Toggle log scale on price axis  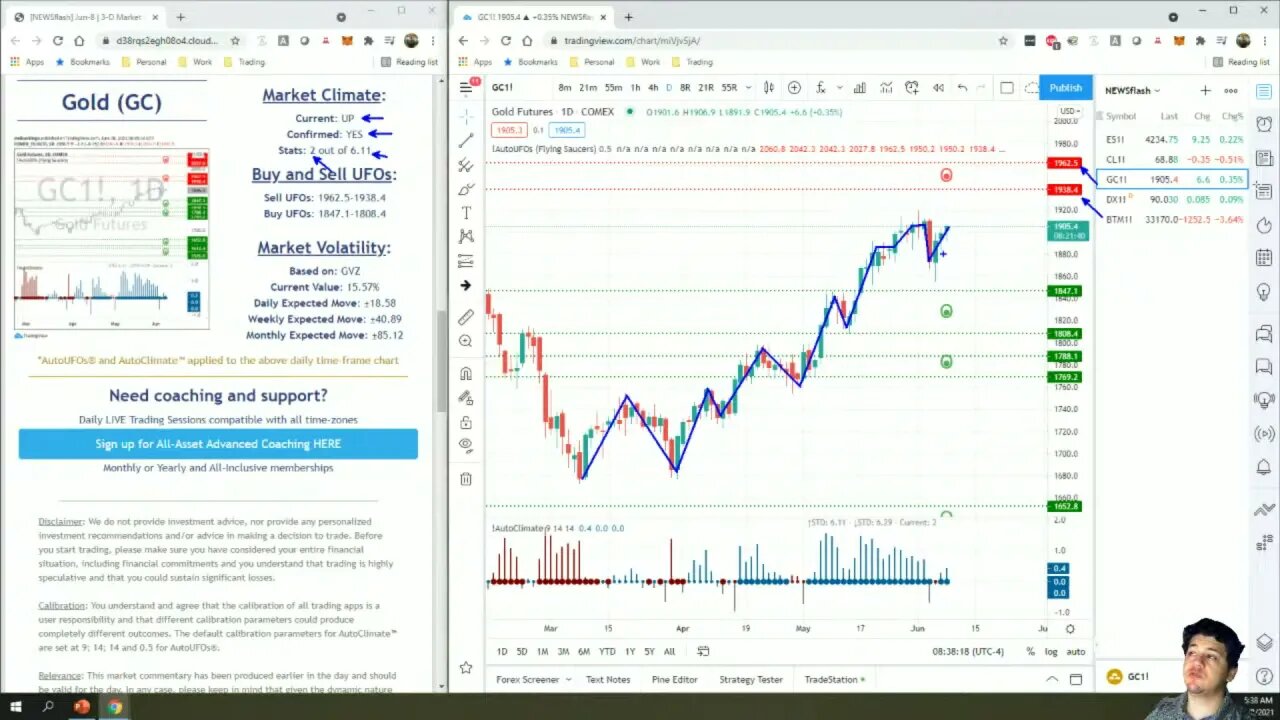coord(1051,652)
